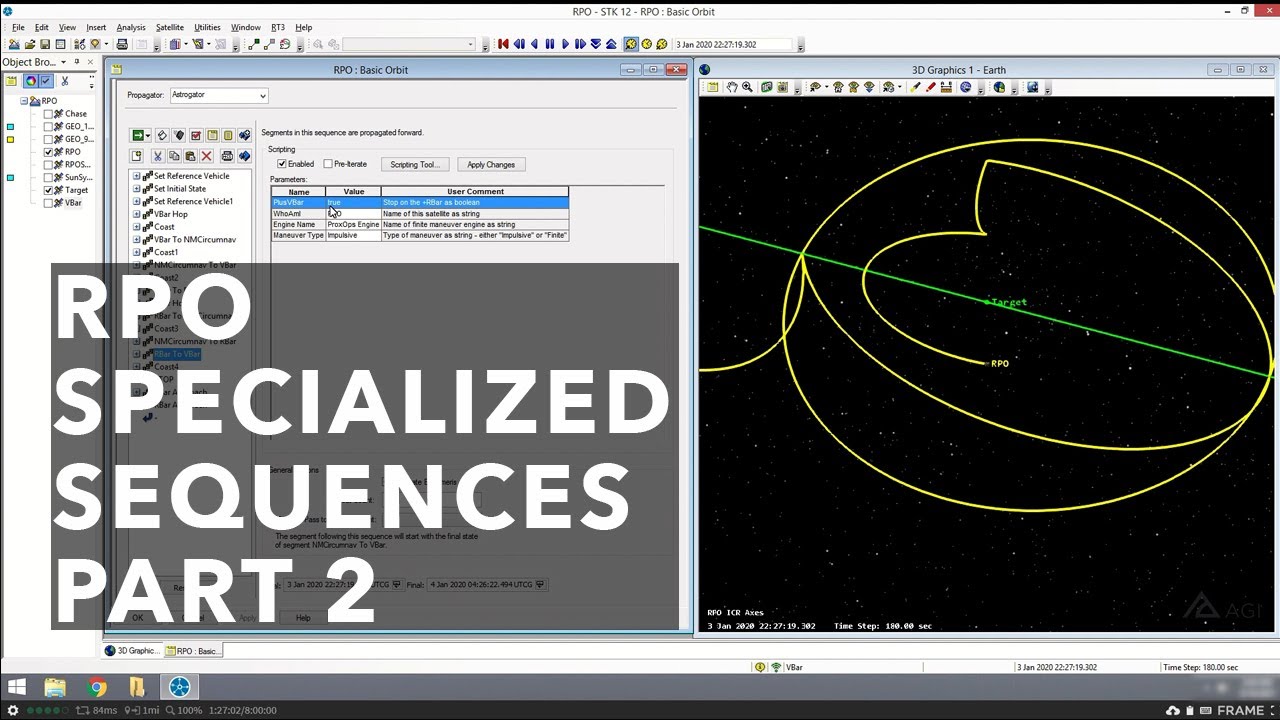1280x720 pixels.
Task: Open the Windows Start menu
Action: point(16,687)
